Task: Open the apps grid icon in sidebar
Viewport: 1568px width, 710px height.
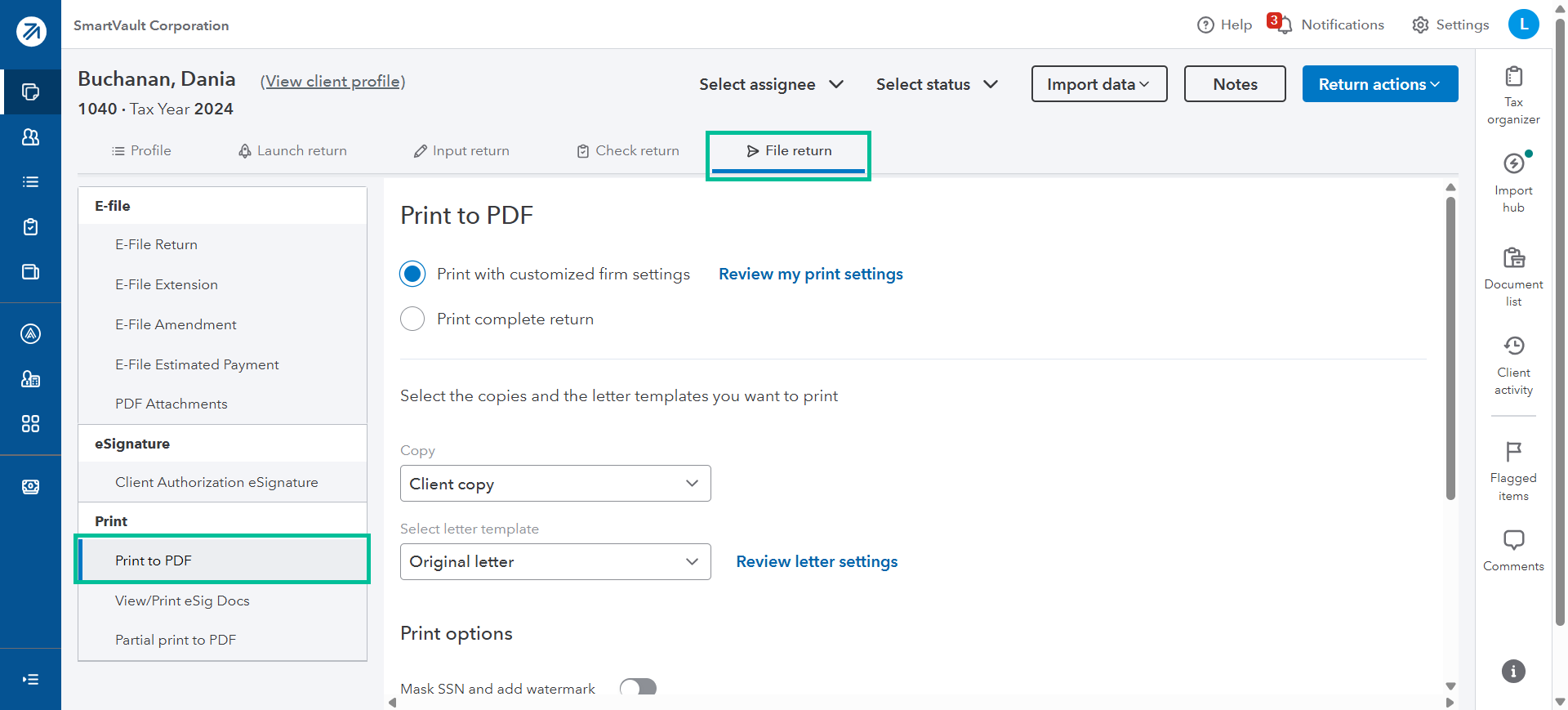Action: click(x=30, y=423)
